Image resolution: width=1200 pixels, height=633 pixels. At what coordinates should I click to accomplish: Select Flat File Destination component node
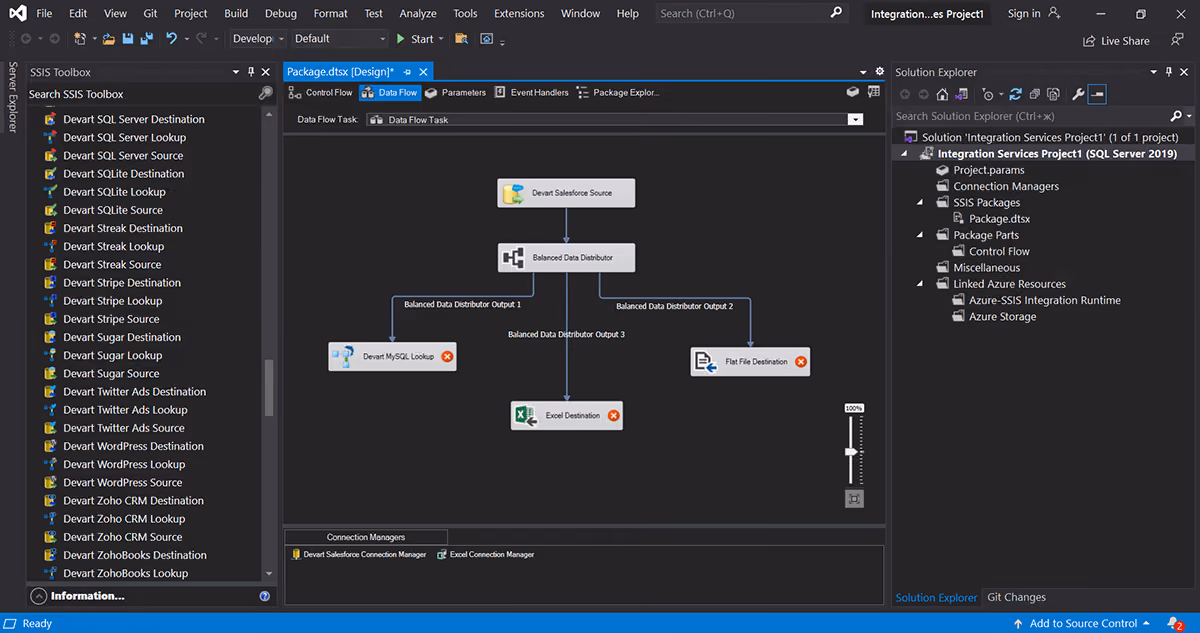pos(750,362)
